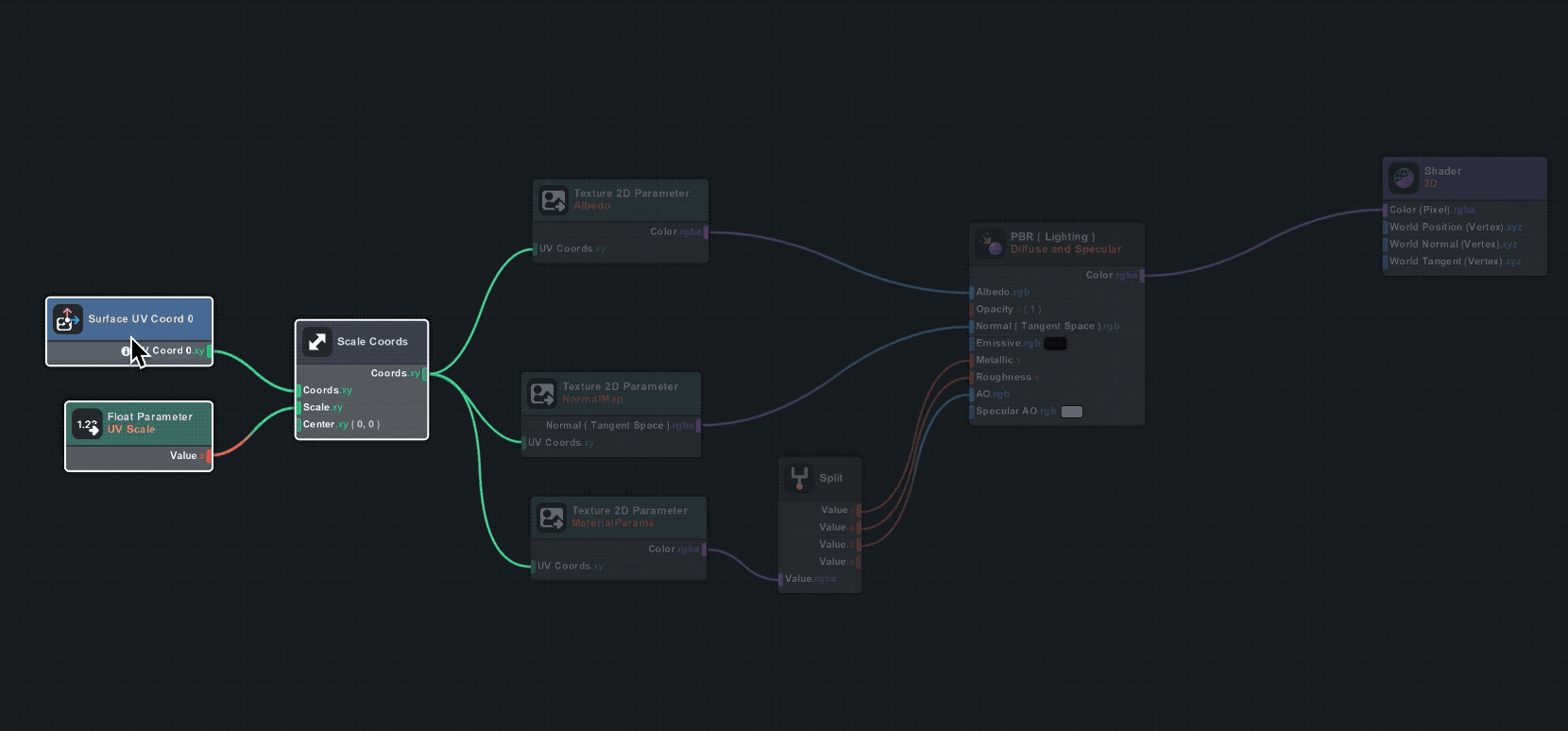Click the Scale.xy input port row
The height and width of the screenshot is (731, 1568).
pyautogui.click(x=317, y=408)
